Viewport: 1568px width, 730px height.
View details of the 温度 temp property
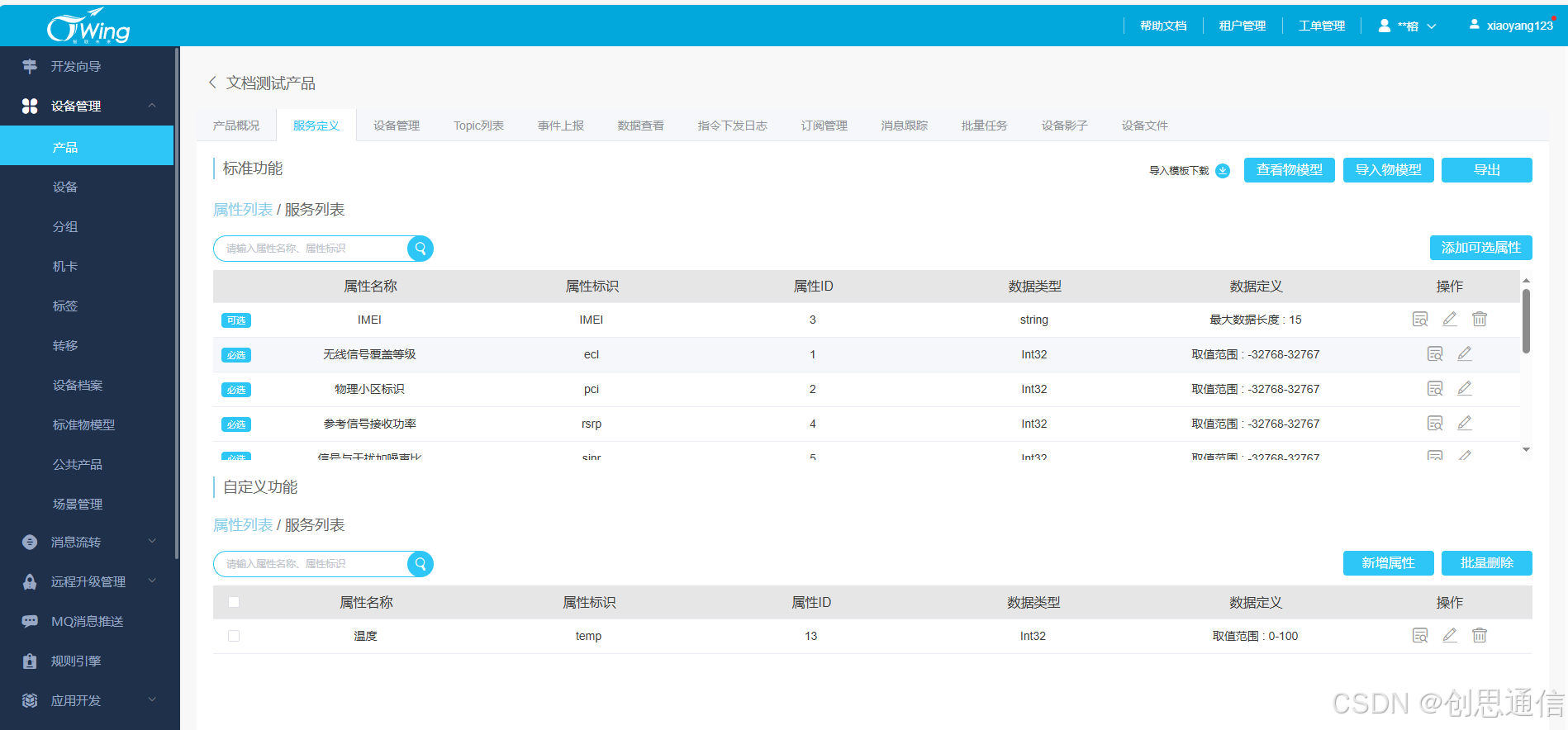[x=1420, y=636]
